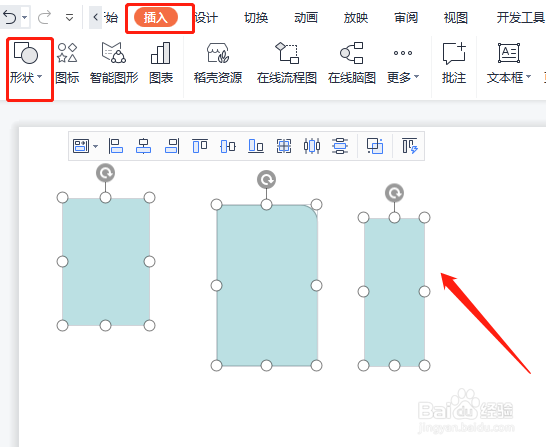Click the group shapes icon
546x447 pixels.
tap(375, 146)
